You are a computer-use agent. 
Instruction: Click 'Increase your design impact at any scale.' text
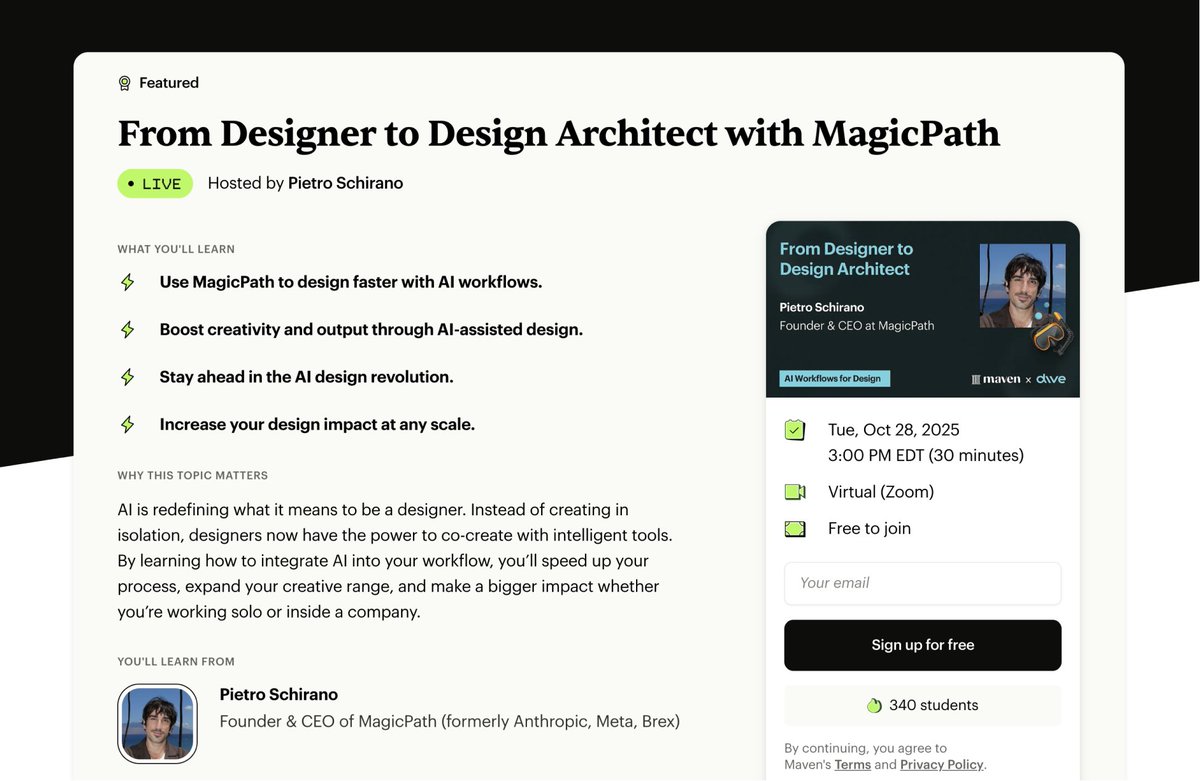317,424
